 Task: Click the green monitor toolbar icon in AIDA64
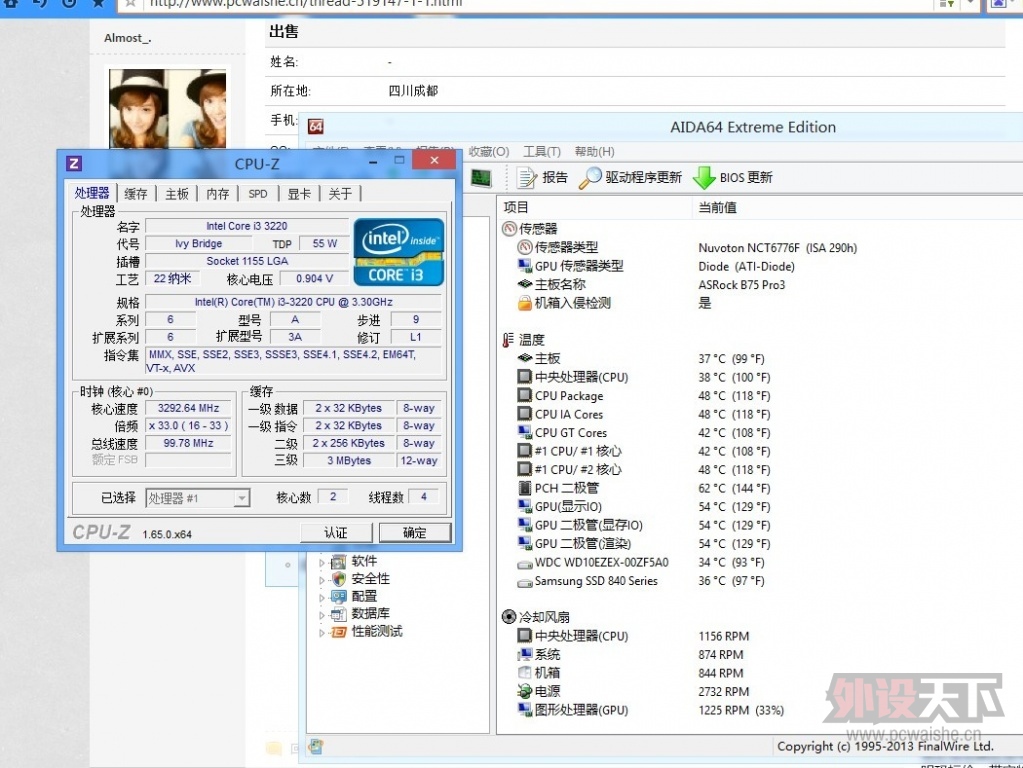point(481,177)
